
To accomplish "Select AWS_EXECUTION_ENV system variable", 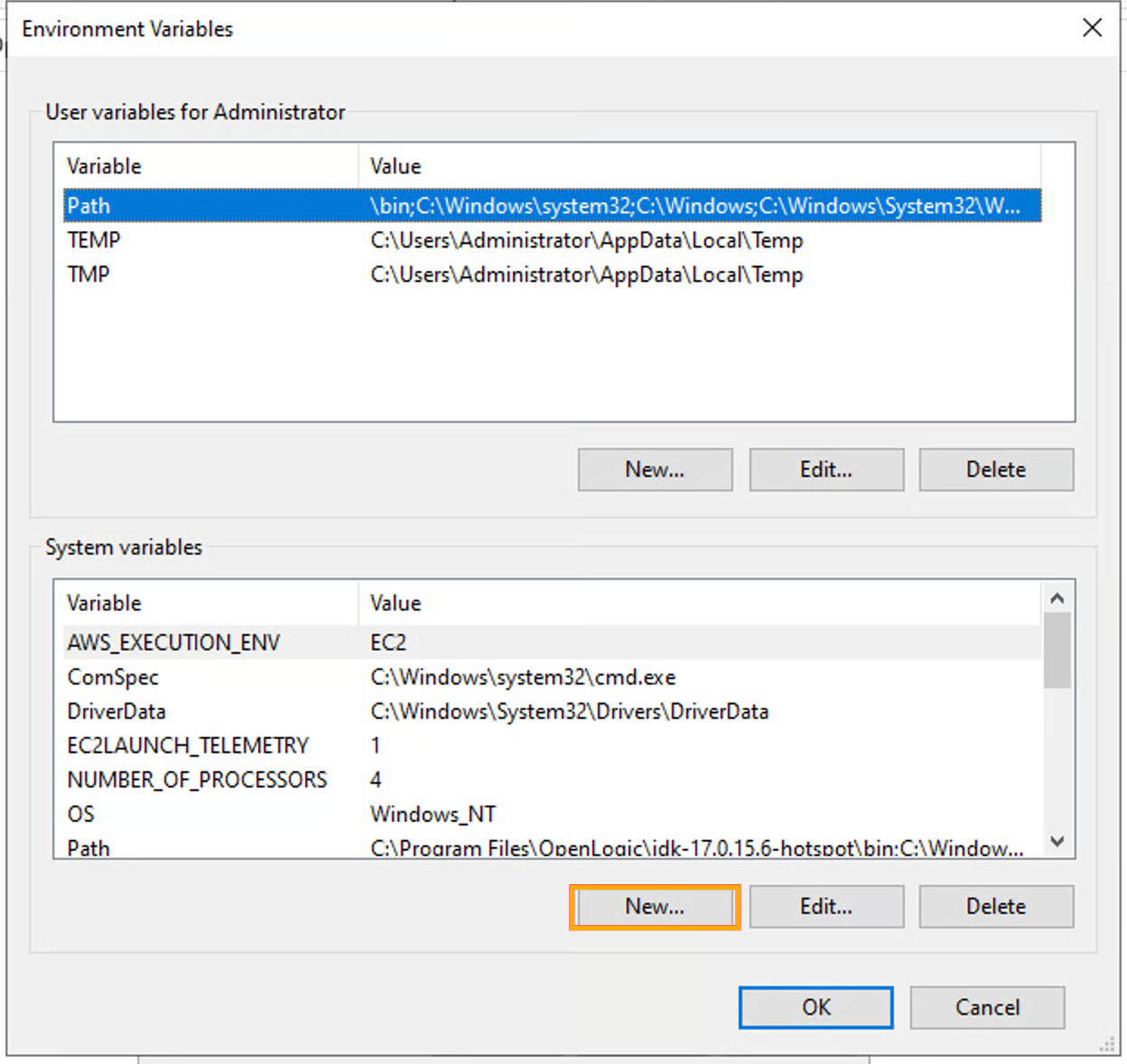I will pyautogui.click(x=173, y=643).
